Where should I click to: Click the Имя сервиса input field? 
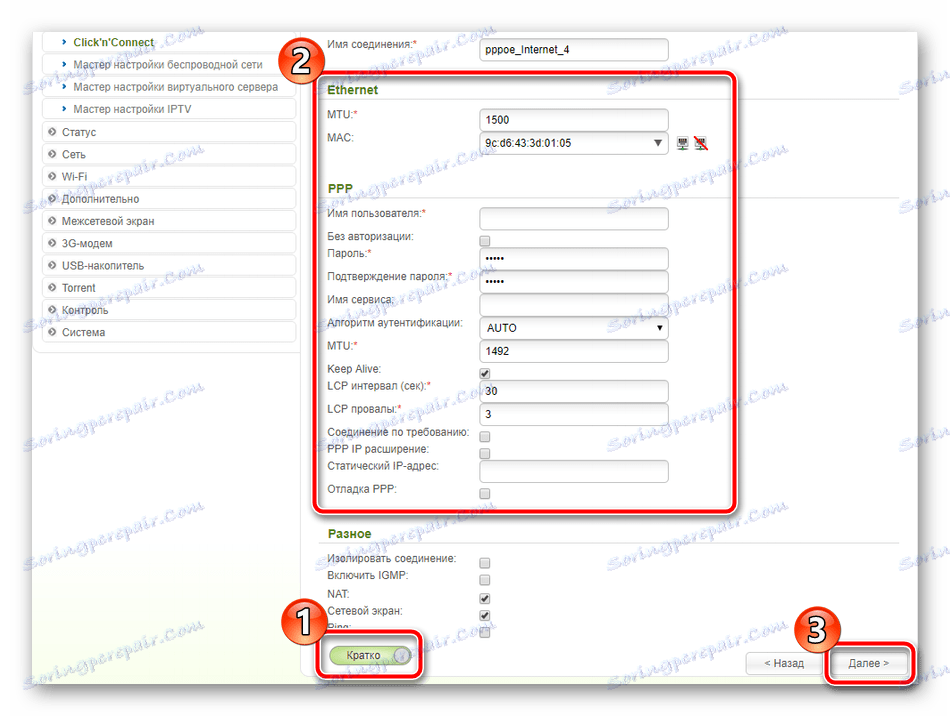(x=573, y=305)
